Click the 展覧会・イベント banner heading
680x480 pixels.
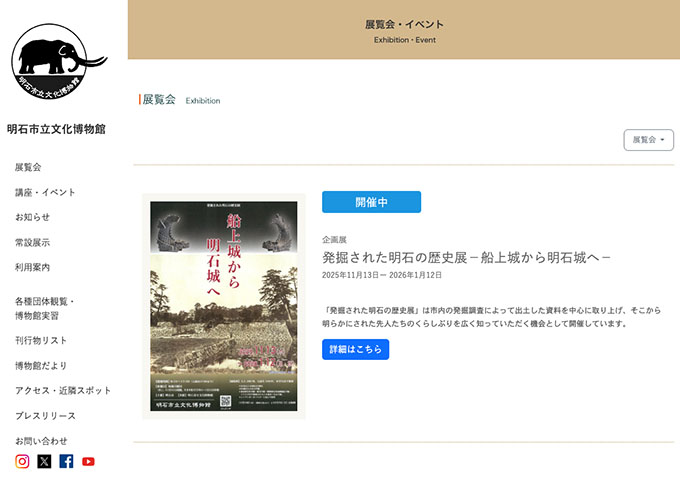point(404,25)
